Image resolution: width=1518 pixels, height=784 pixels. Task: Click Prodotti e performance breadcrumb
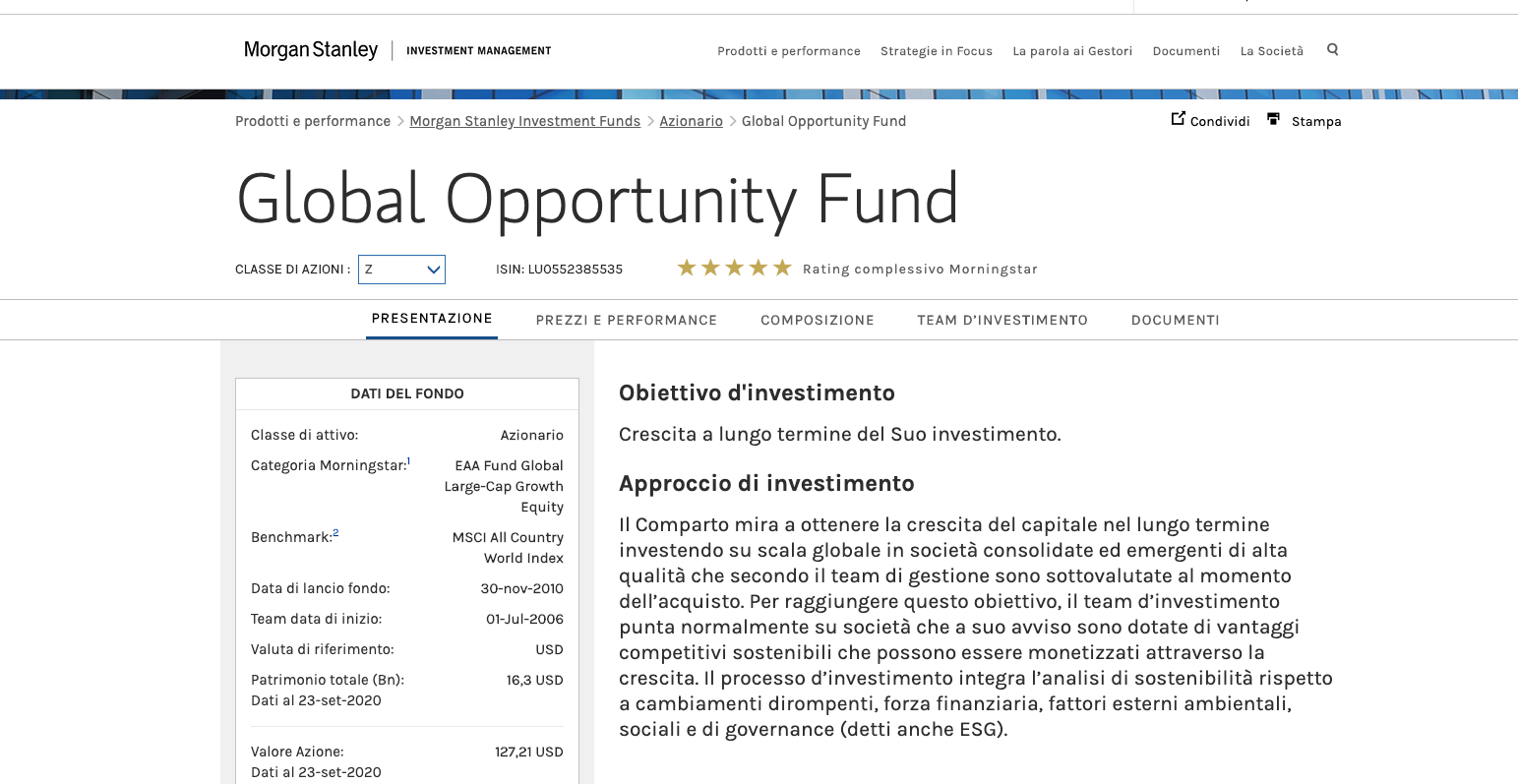click(313, 121)
